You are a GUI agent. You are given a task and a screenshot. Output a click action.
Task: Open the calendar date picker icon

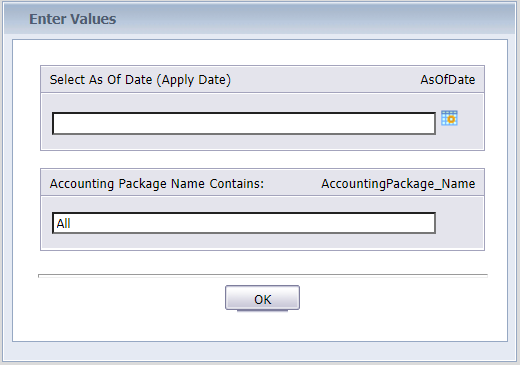pos(449,118)
